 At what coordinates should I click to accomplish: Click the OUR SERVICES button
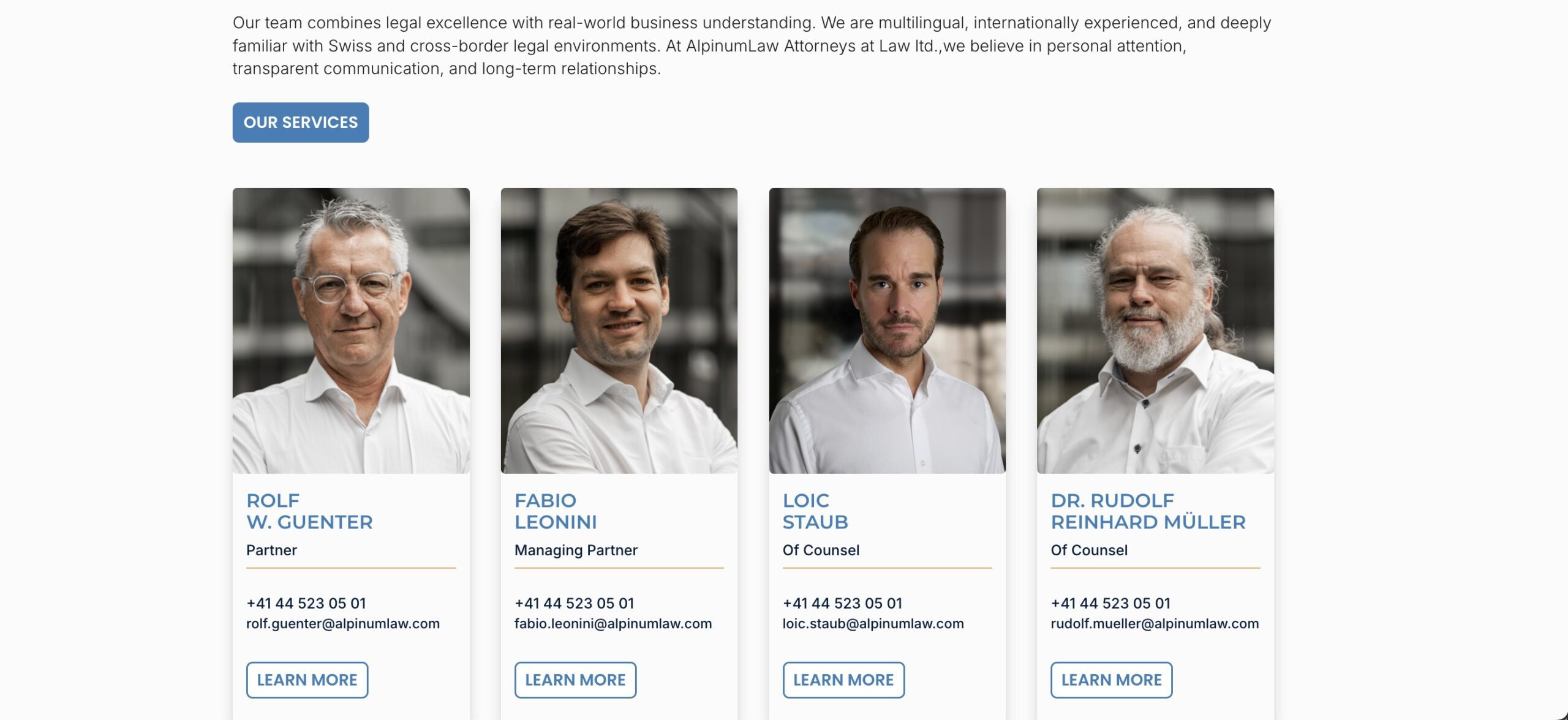pos(300,122)
